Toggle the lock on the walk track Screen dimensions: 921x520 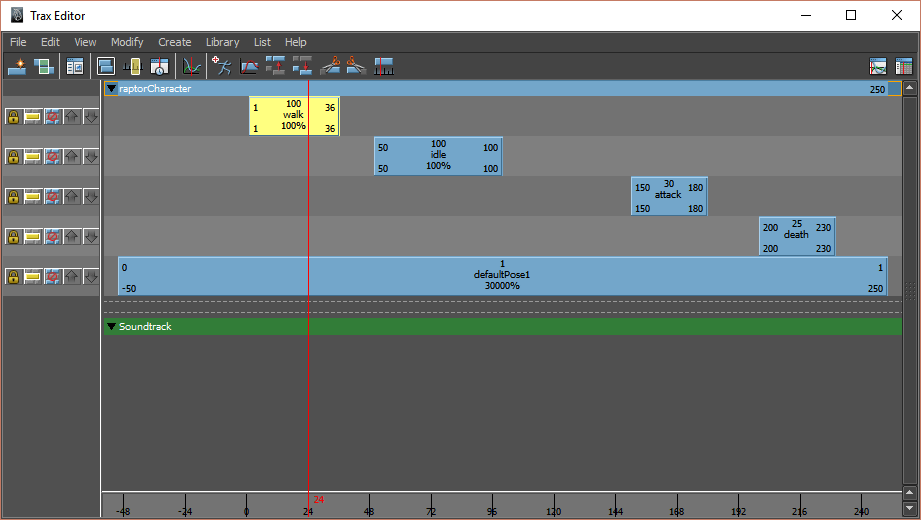click(x=13, y=117)
